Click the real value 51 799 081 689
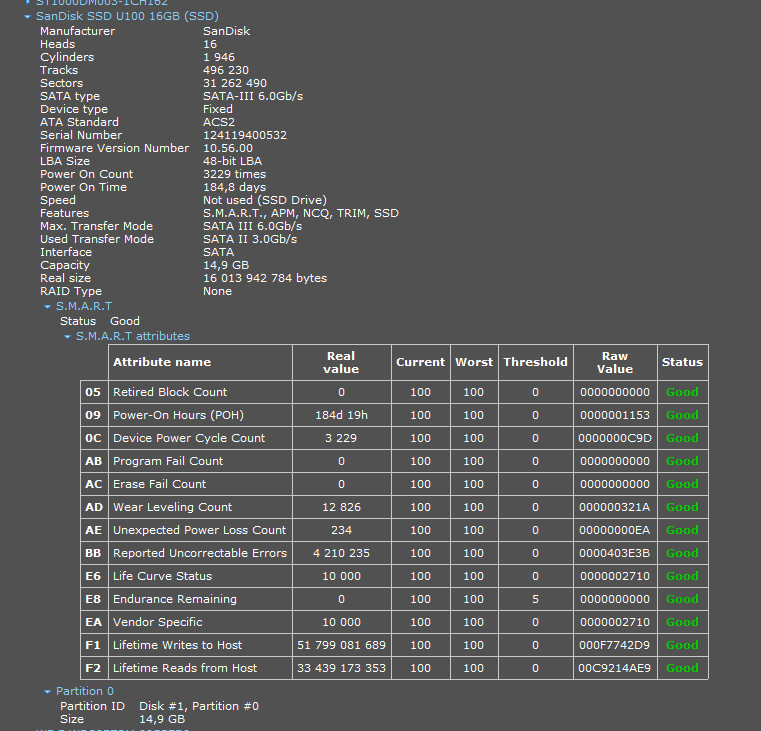This screenshot has width=761, height=731. click(x=341, y=645)
